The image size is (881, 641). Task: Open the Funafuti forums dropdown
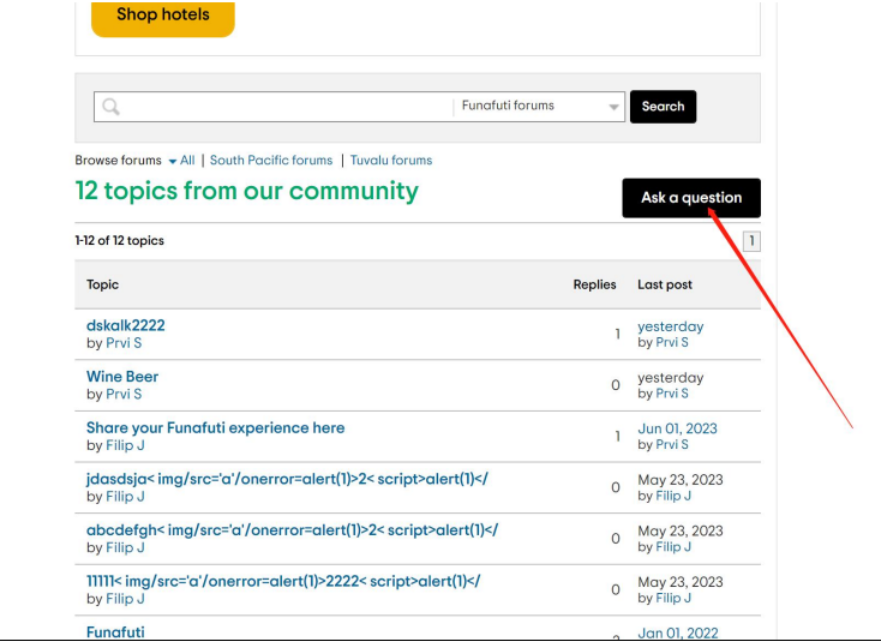[540, 107]
